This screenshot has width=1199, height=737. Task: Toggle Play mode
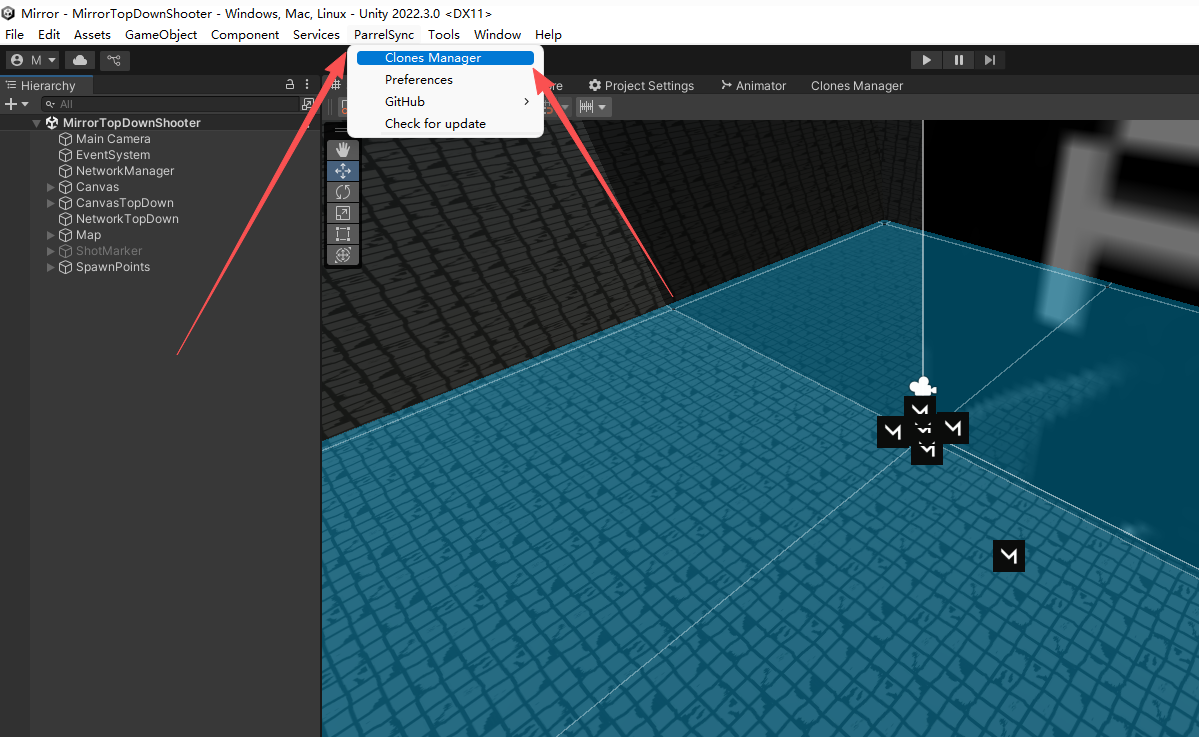926,60
